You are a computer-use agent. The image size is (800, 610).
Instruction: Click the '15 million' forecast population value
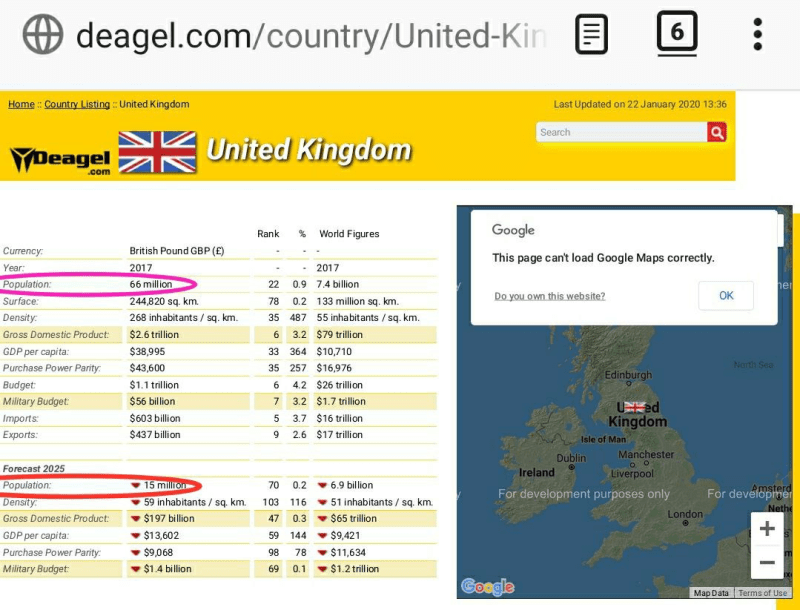tap(165, 485)
